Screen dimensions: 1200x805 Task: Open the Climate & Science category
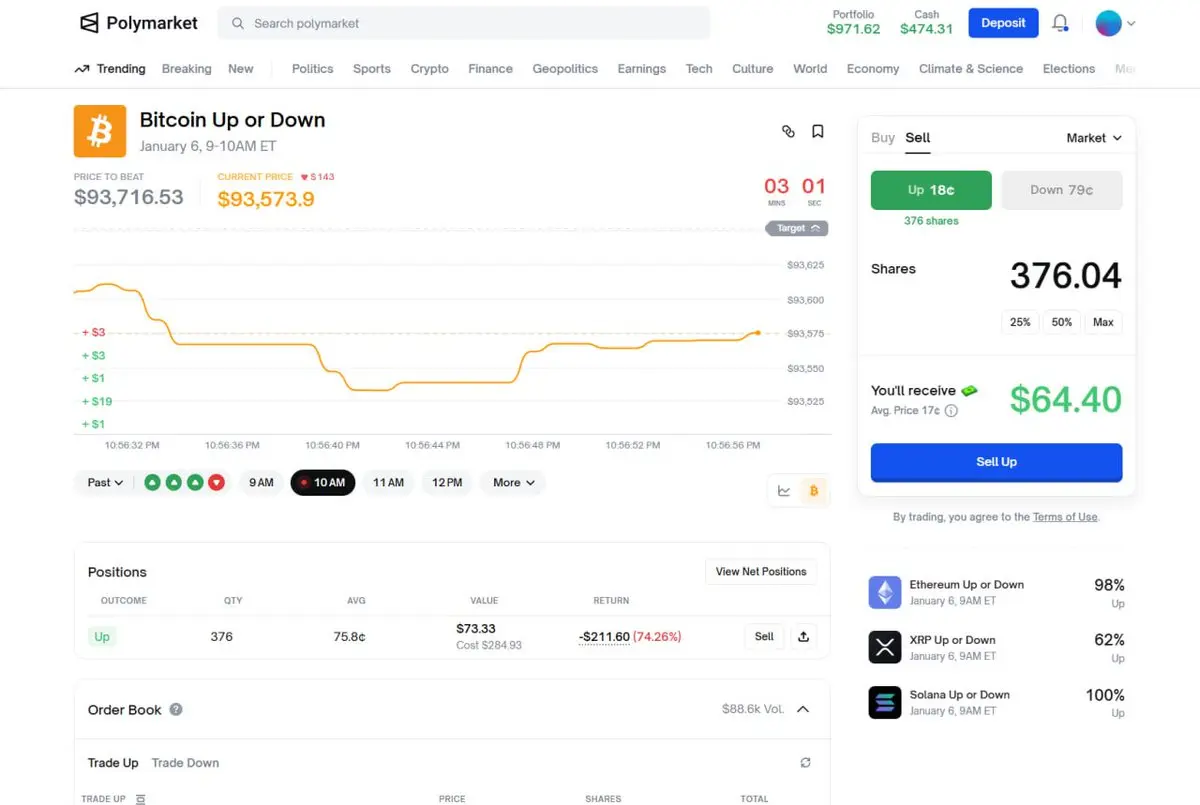point(971,69)
